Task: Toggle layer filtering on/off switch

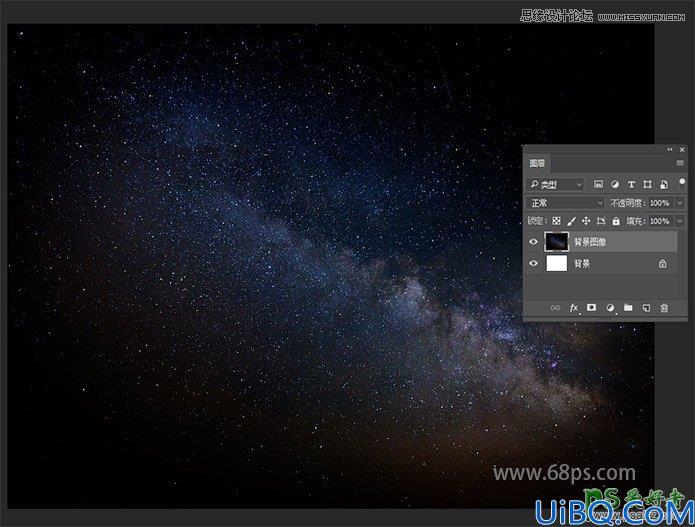Action: click(682, 183)
